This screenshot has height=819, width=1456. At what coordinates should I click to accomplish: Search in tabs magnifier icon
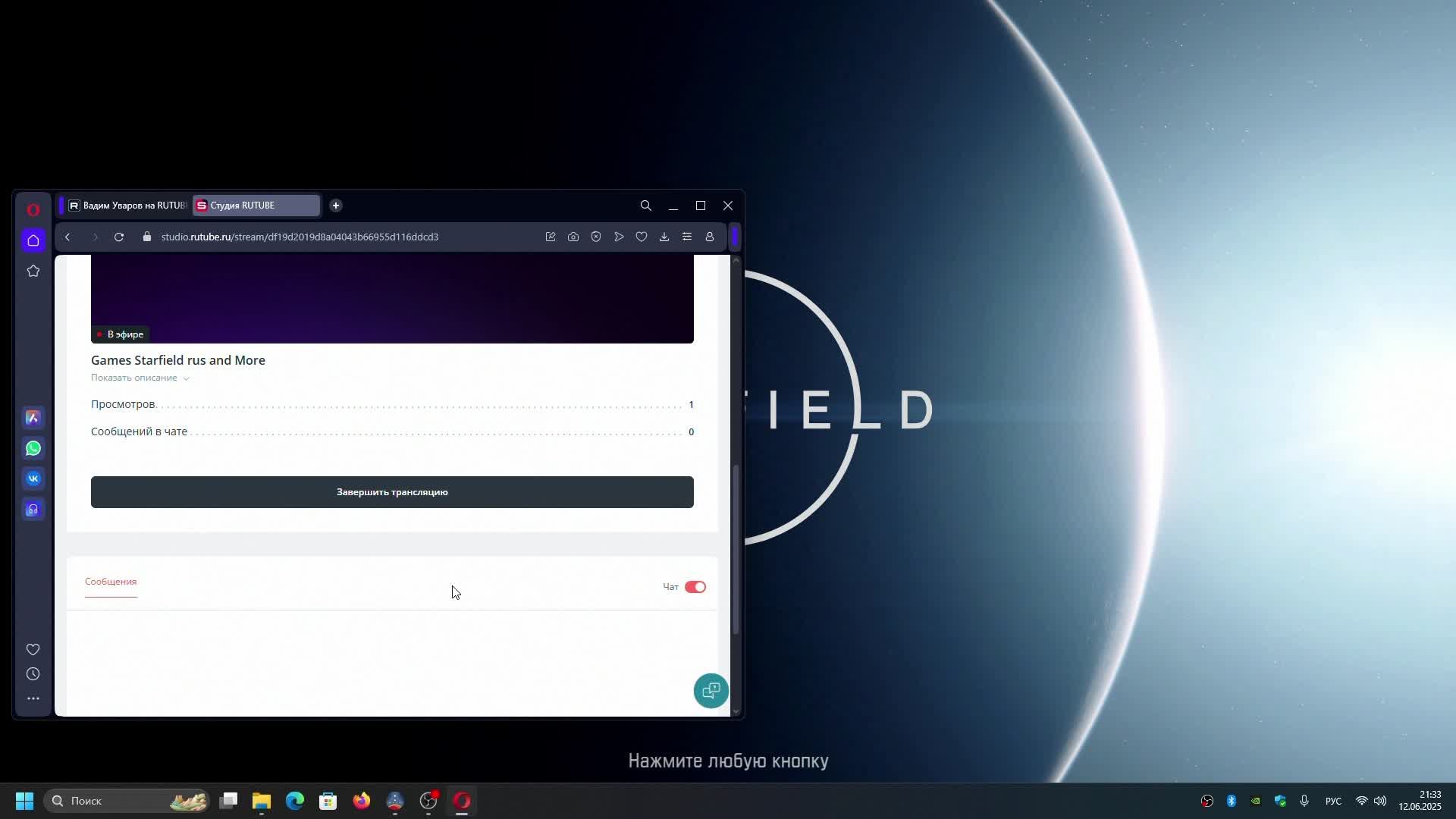point(646,206)
